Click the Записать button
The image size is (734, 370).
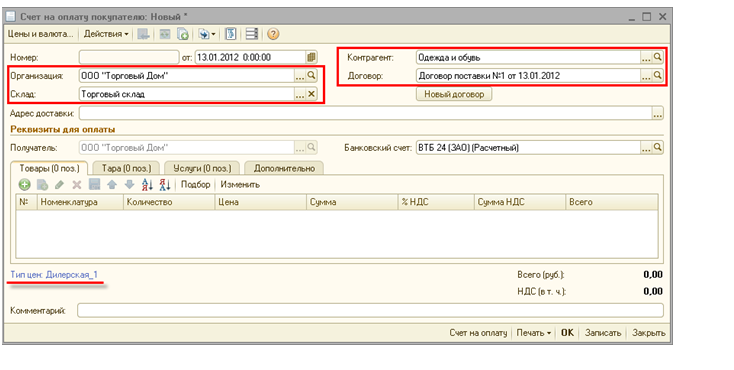pyautogui.click(x=603, y=333)
